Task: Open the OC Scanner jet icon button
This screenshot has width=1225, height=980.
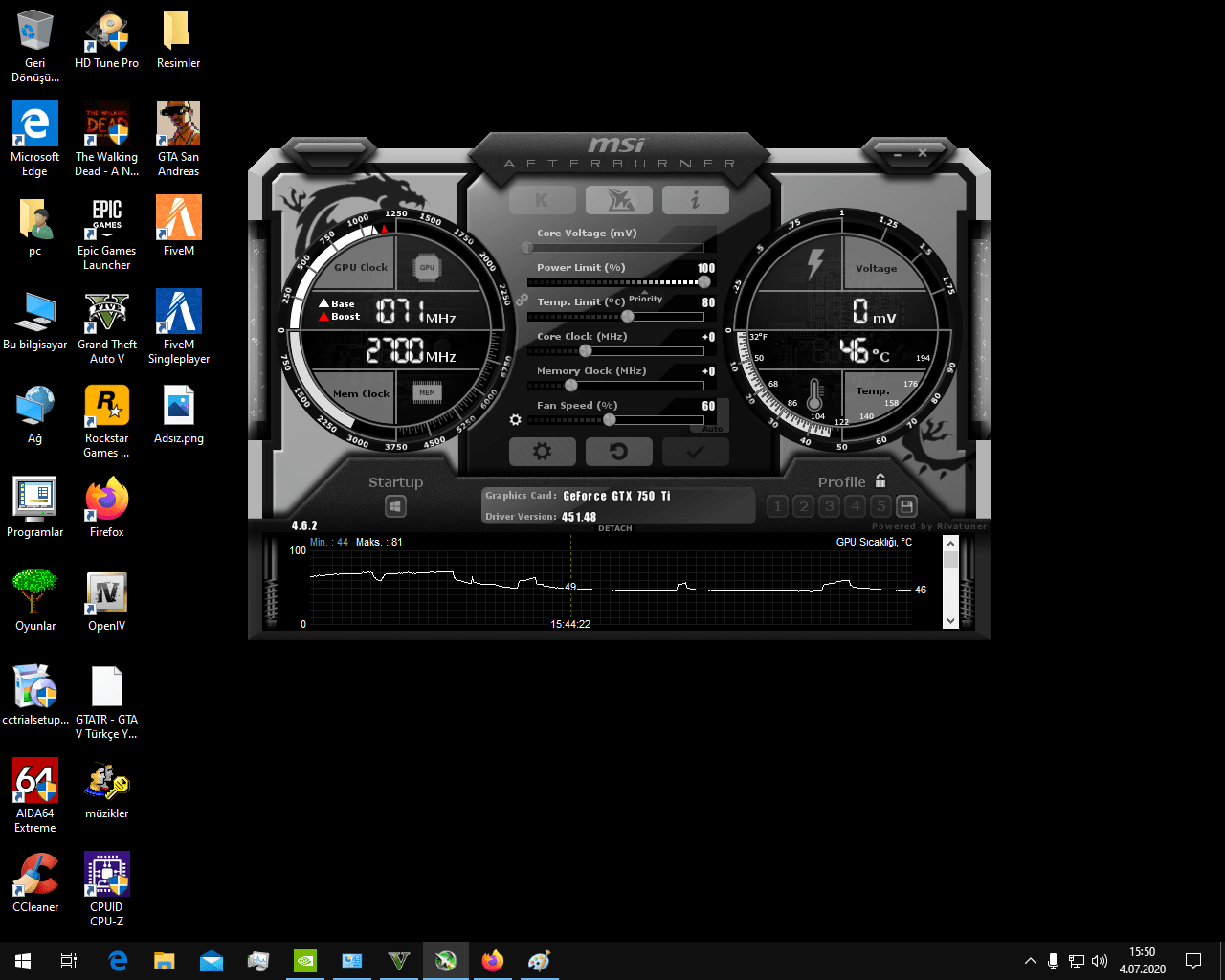Action: 618,200
